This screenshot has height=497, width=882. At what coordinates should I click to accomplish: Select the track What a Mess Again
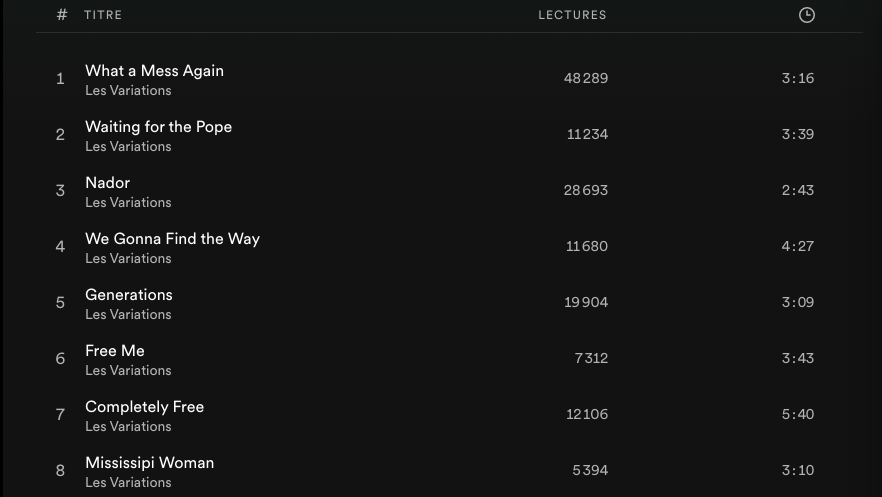(154, 71)
